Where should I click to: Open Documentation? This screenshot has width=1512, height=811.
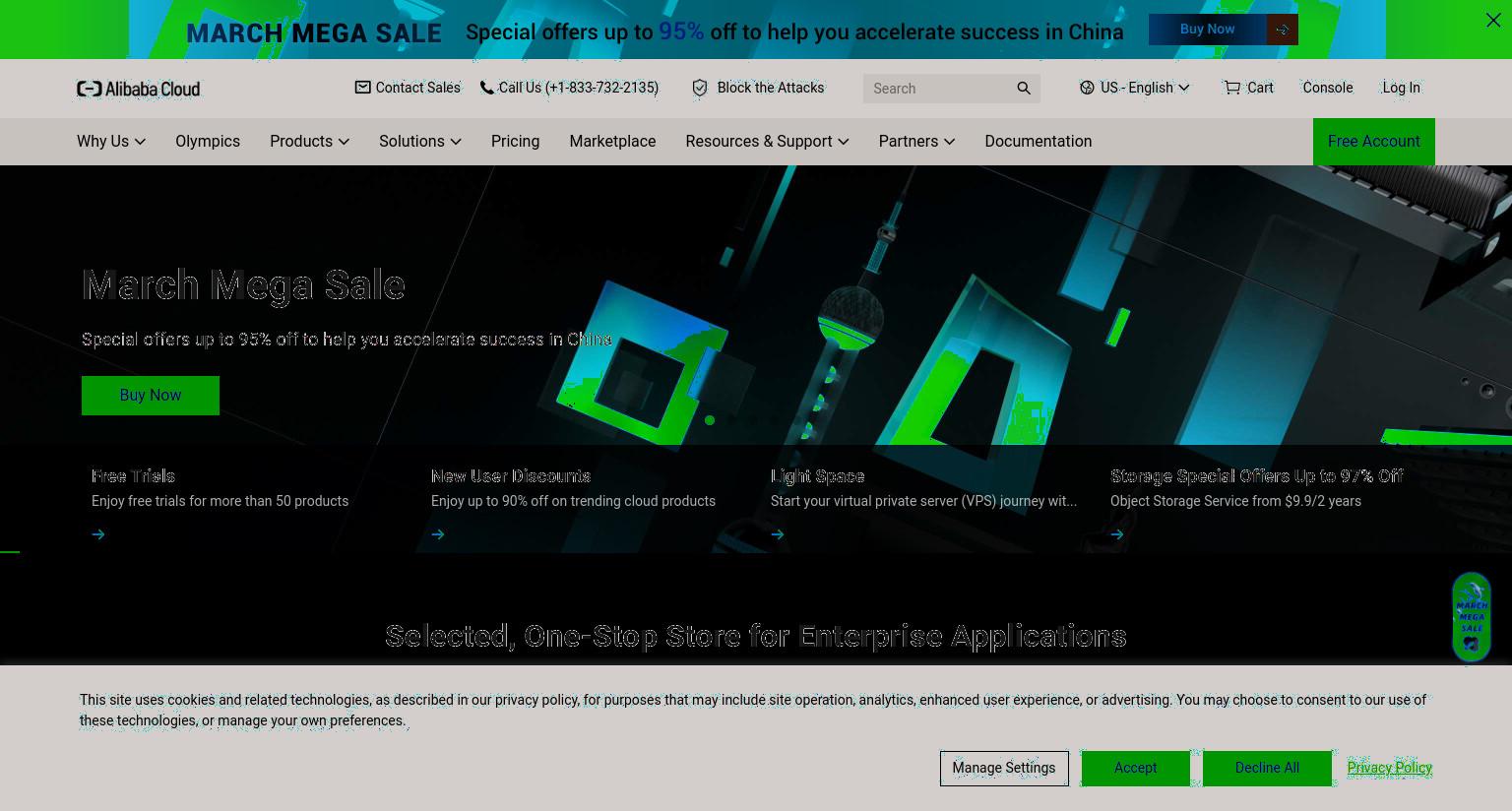[1039, 142]
